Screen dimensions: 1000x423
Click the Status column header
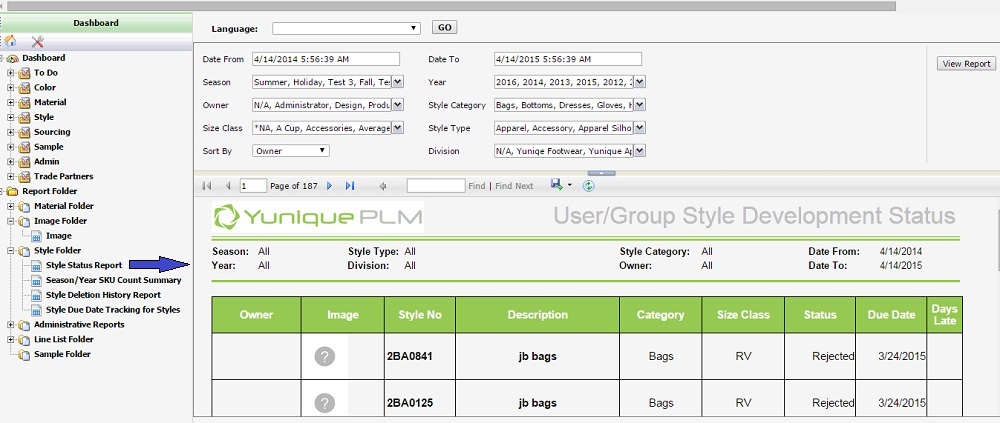[820, 315]
